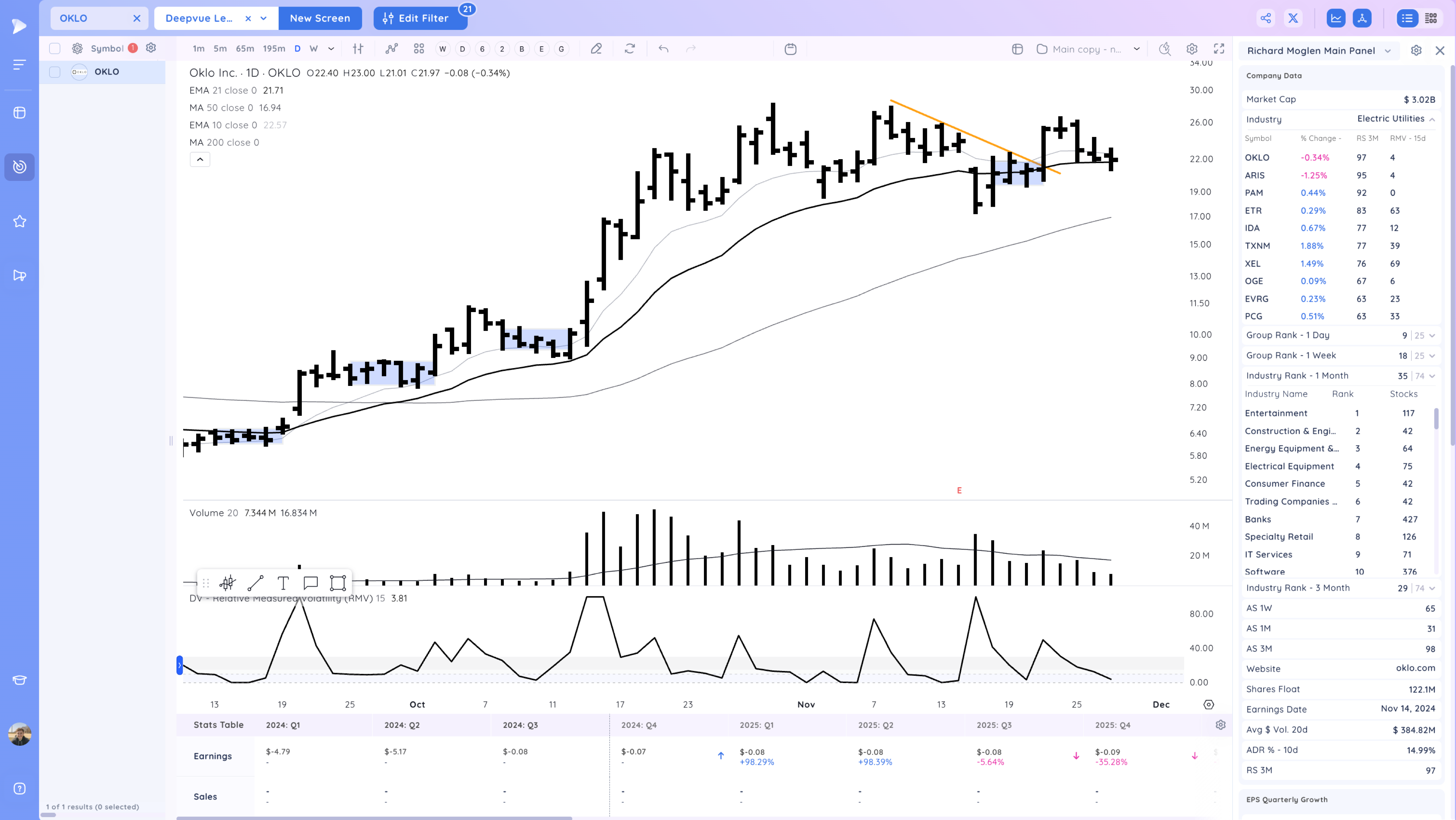Toggle the B circle button in chart toolbar
The width and height of the screenshot is (1456, 820).
[x=522, y=49]
